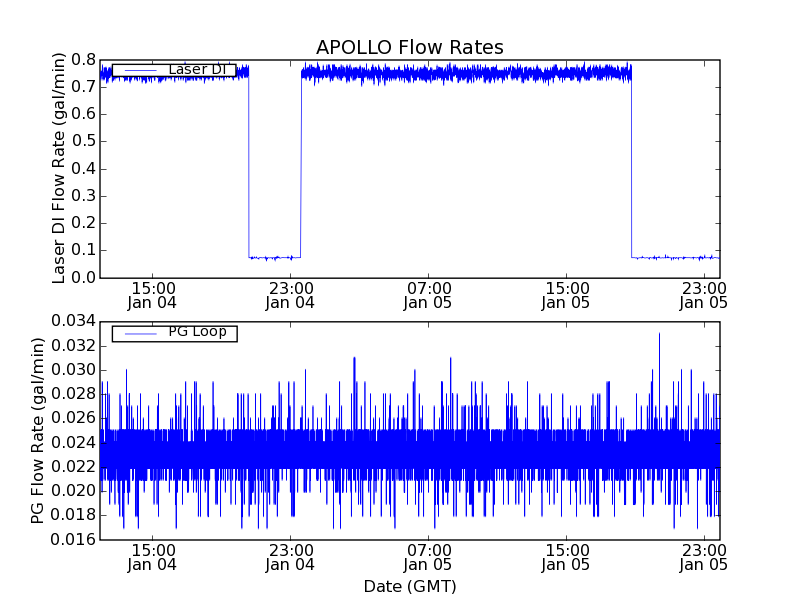Click the "APOLLO Flow Rates" chart title
This screenshot has height=600, width=800.
(409, 48)
